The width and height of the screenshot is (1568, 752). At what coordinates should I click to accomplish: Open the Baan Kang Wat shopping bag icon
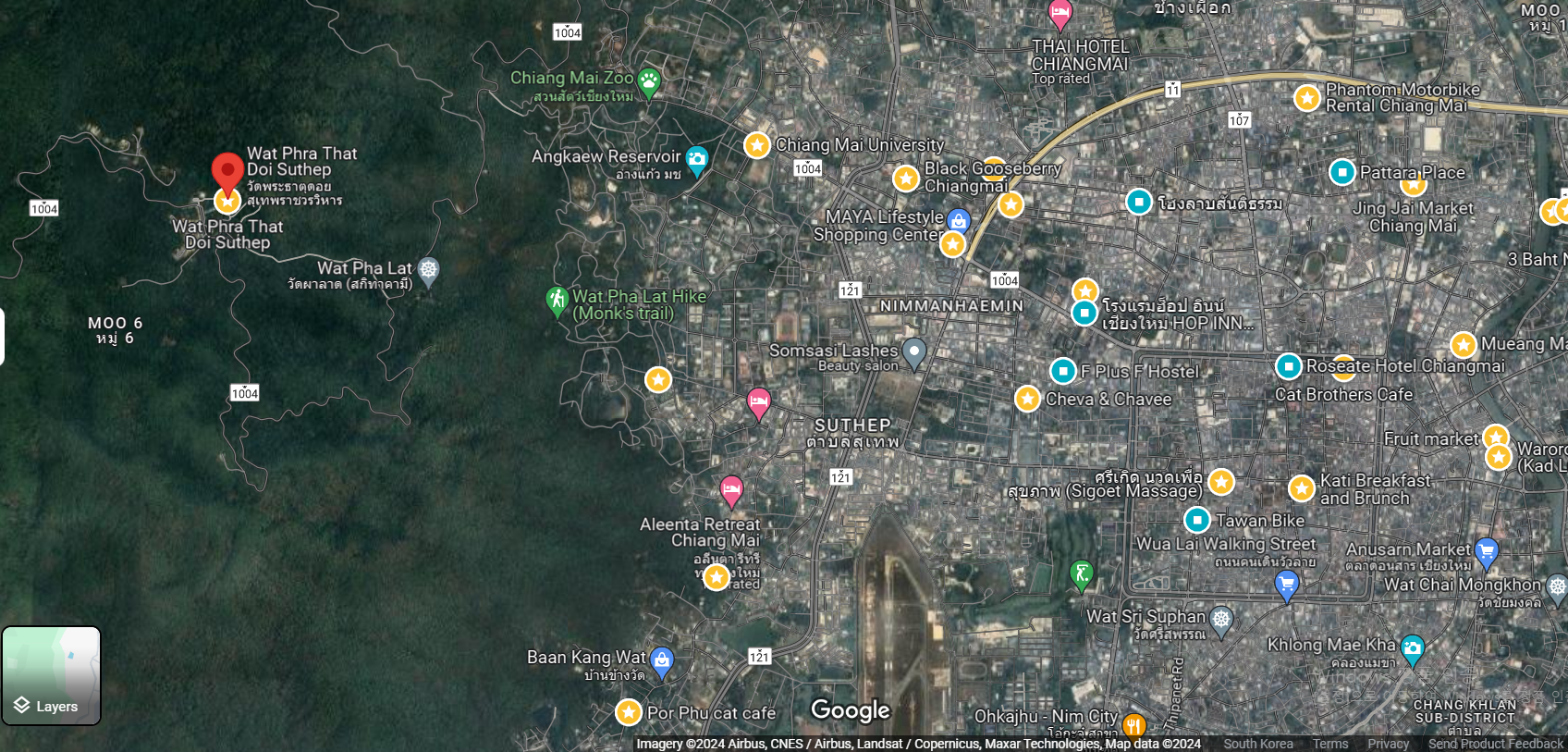coord(661,660)
